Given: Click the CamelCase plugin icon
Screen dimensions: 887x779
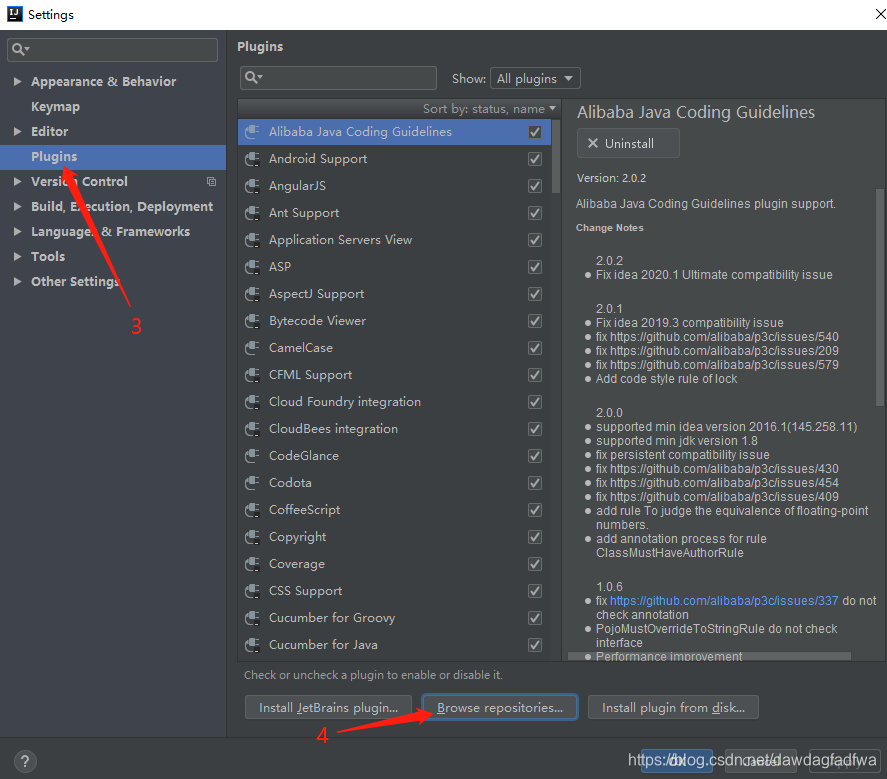Looking at the screenshot, I should 252,348.
